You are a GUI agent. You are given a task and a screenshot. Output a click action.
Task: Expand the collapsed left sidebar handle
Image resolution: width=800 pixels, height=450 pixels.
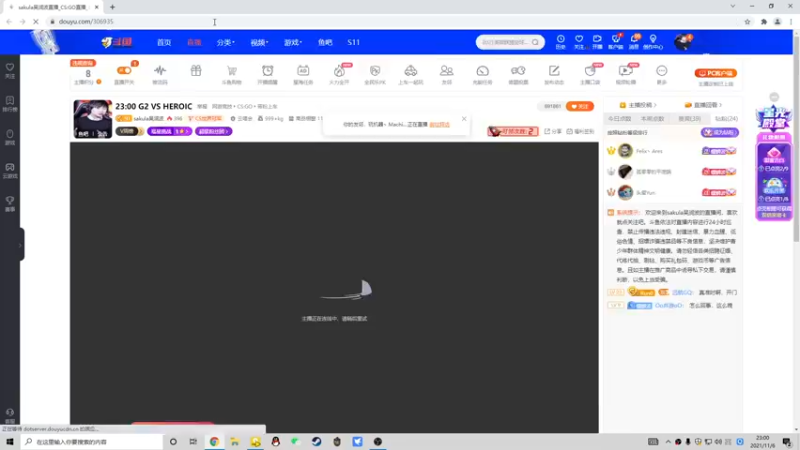click(x=20, y=245)
